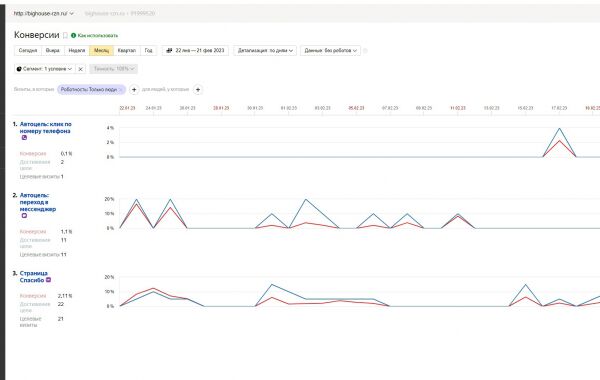Select the Вчера period tab
600x380 pixels.
(x=53, y=51)
